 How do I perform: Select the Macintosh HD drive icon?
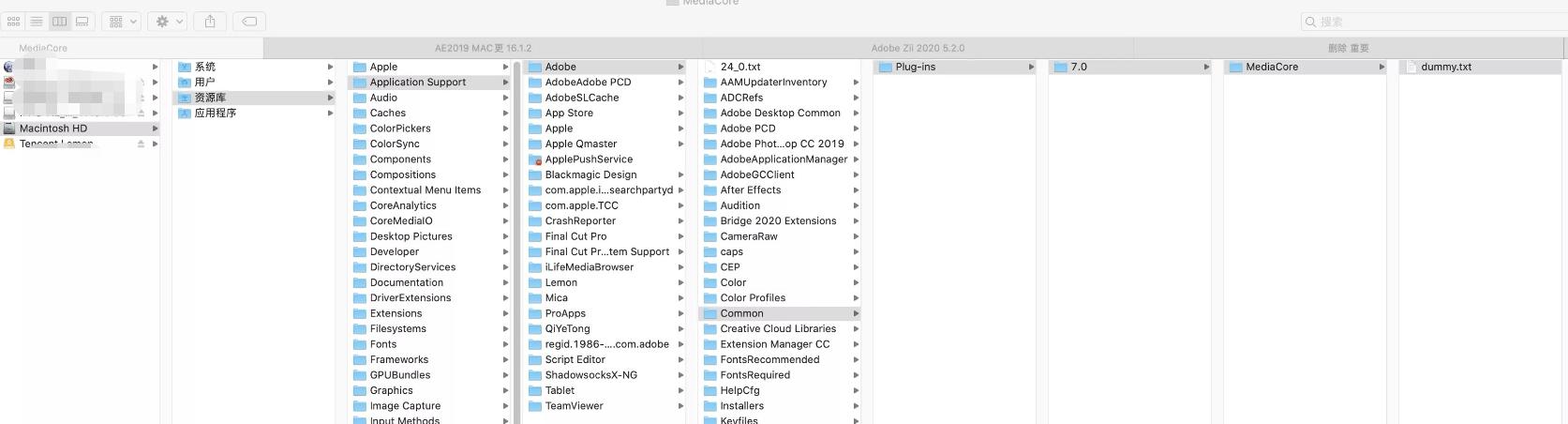pyautogui.click(x=9, y=129)
